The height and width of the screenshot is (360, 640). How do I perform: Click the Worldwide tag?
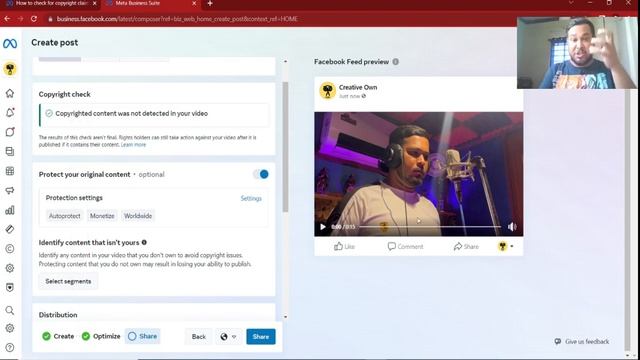tap(138, 216)
